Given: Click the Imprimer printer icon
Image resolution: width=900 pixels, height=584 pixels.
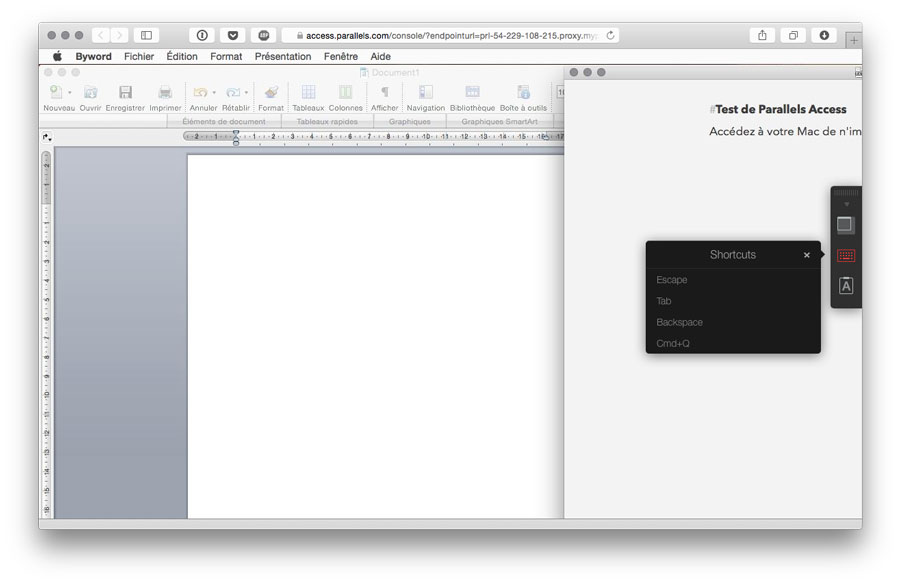Looking at the screenshot, I should coord(165,92).
